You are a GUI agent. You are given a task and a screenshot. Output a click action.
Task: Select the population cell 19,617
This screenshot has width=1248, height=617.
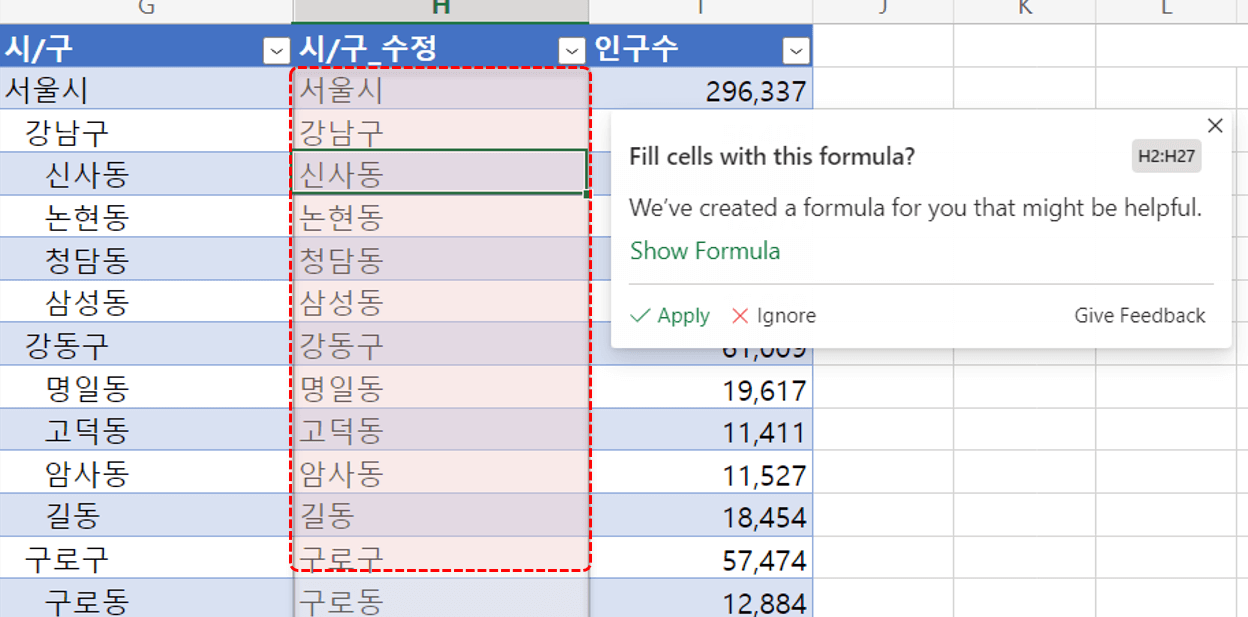click(700, 388)
